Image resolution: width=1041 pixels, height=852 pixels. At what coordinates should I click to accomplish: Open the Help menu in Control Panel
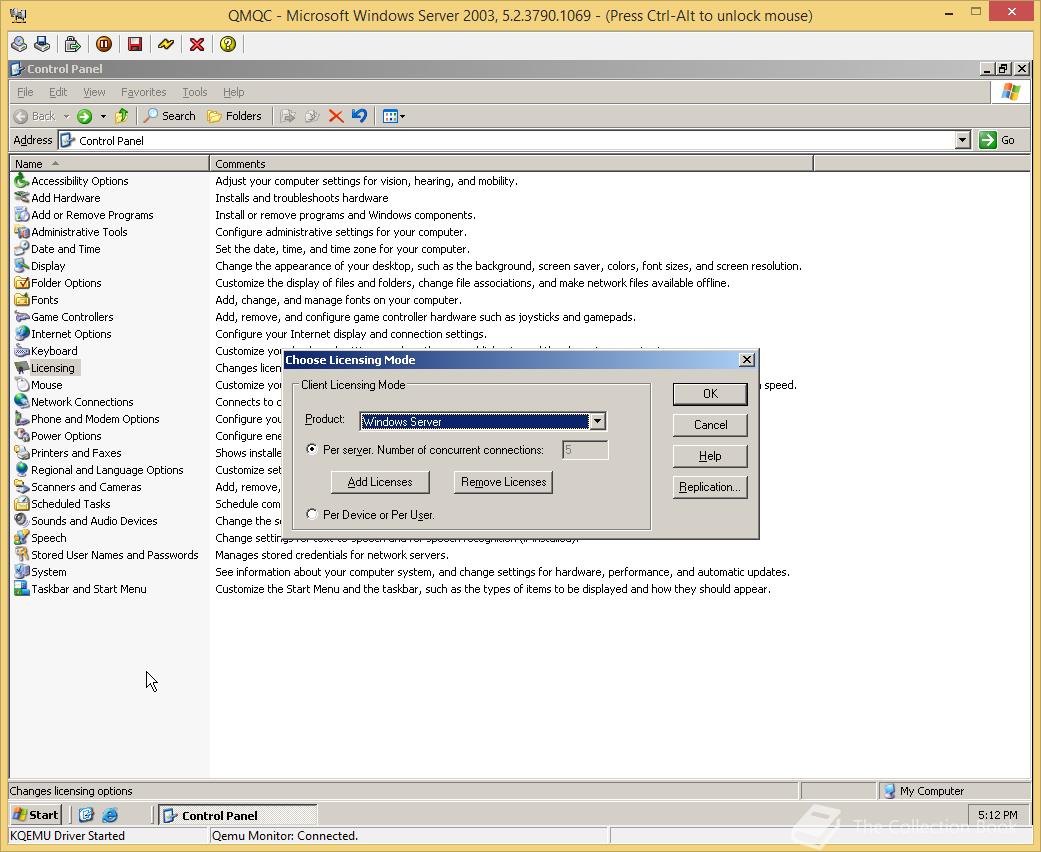pyautogui.click(x=233, y=92)
